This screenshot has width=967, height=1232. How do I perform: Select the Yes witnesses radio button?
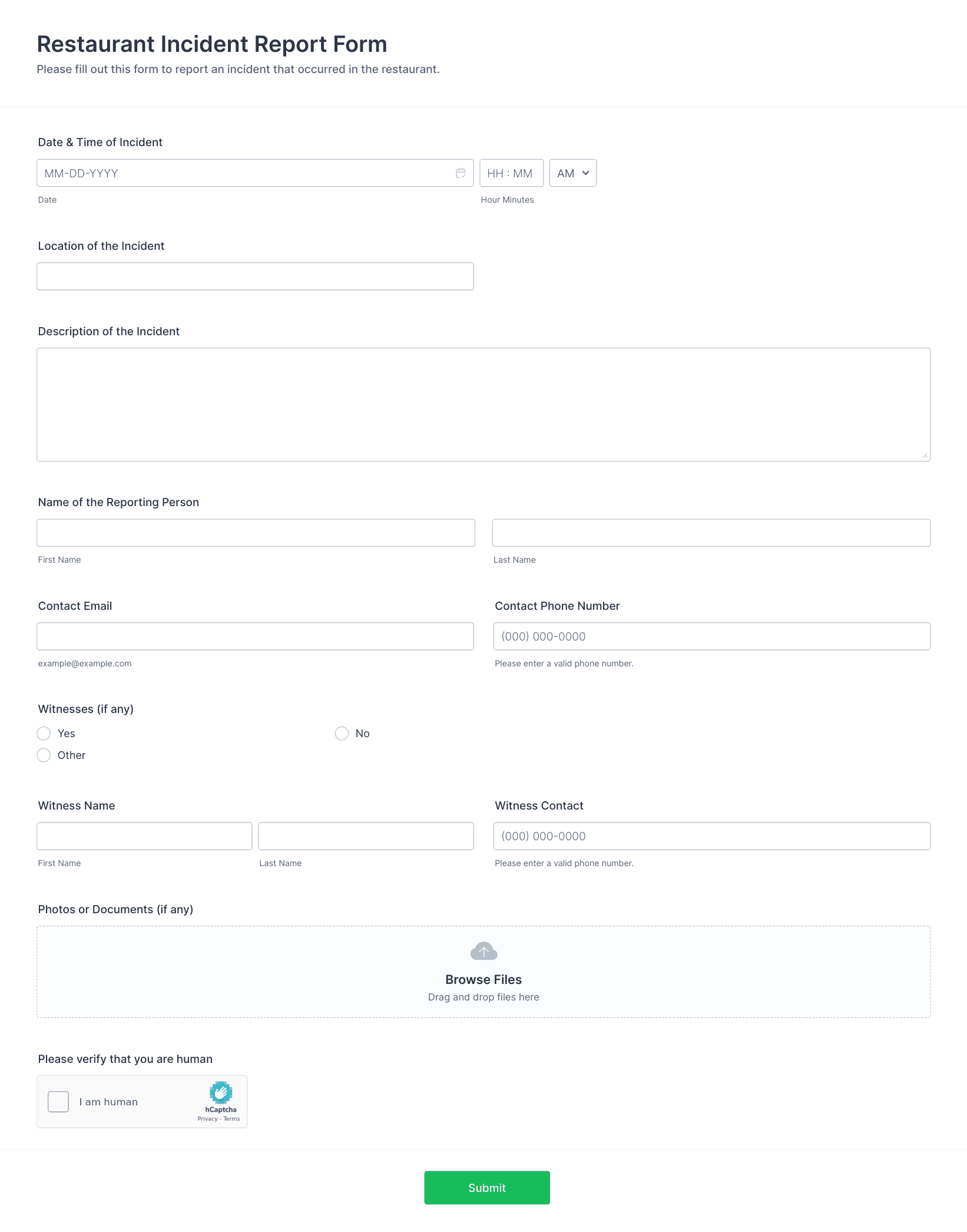pos(44,733)
